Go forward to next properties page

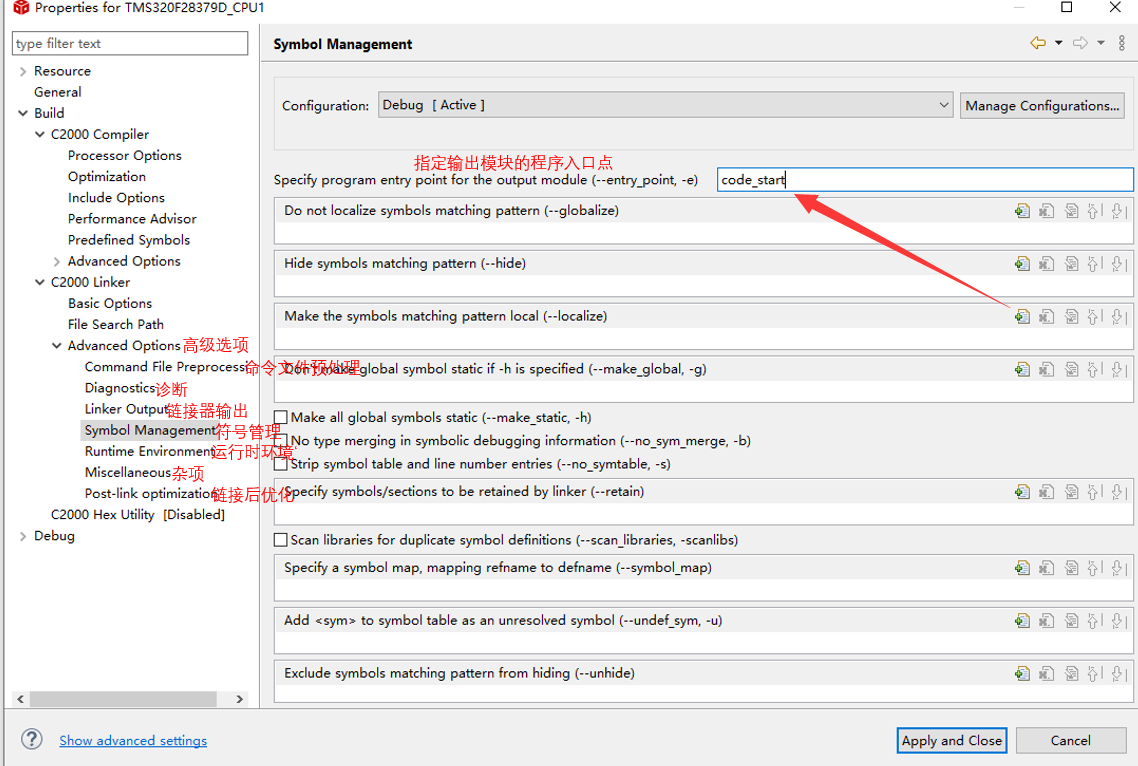pyautogui.click(x=1080, y=43)
